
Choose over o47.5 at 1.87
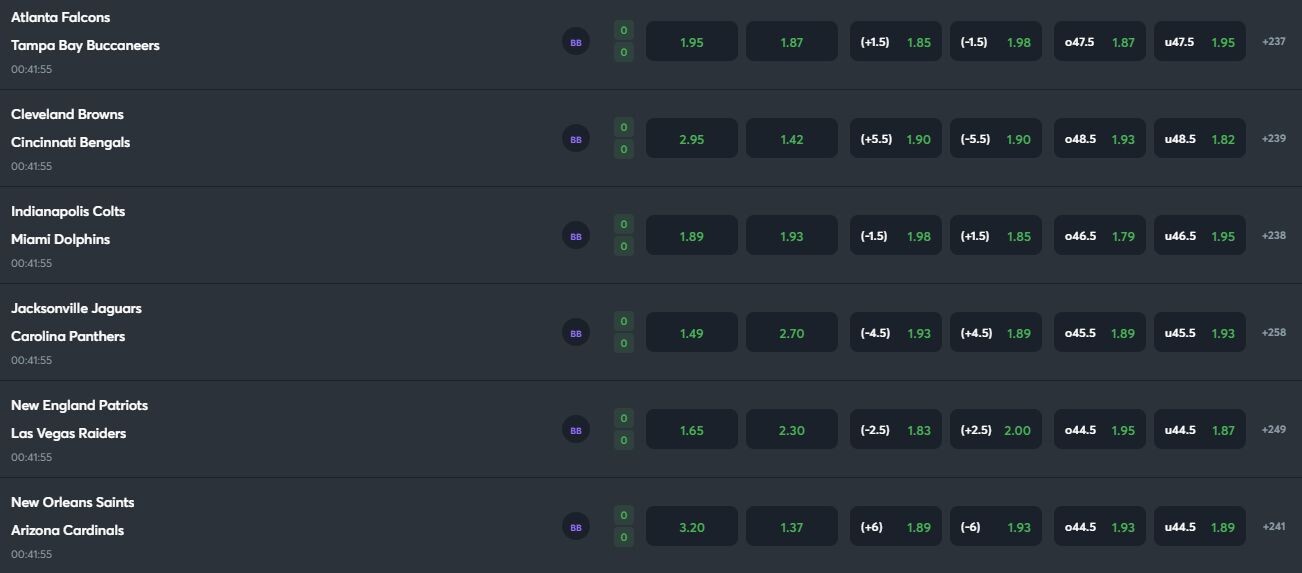(1100, 42)
